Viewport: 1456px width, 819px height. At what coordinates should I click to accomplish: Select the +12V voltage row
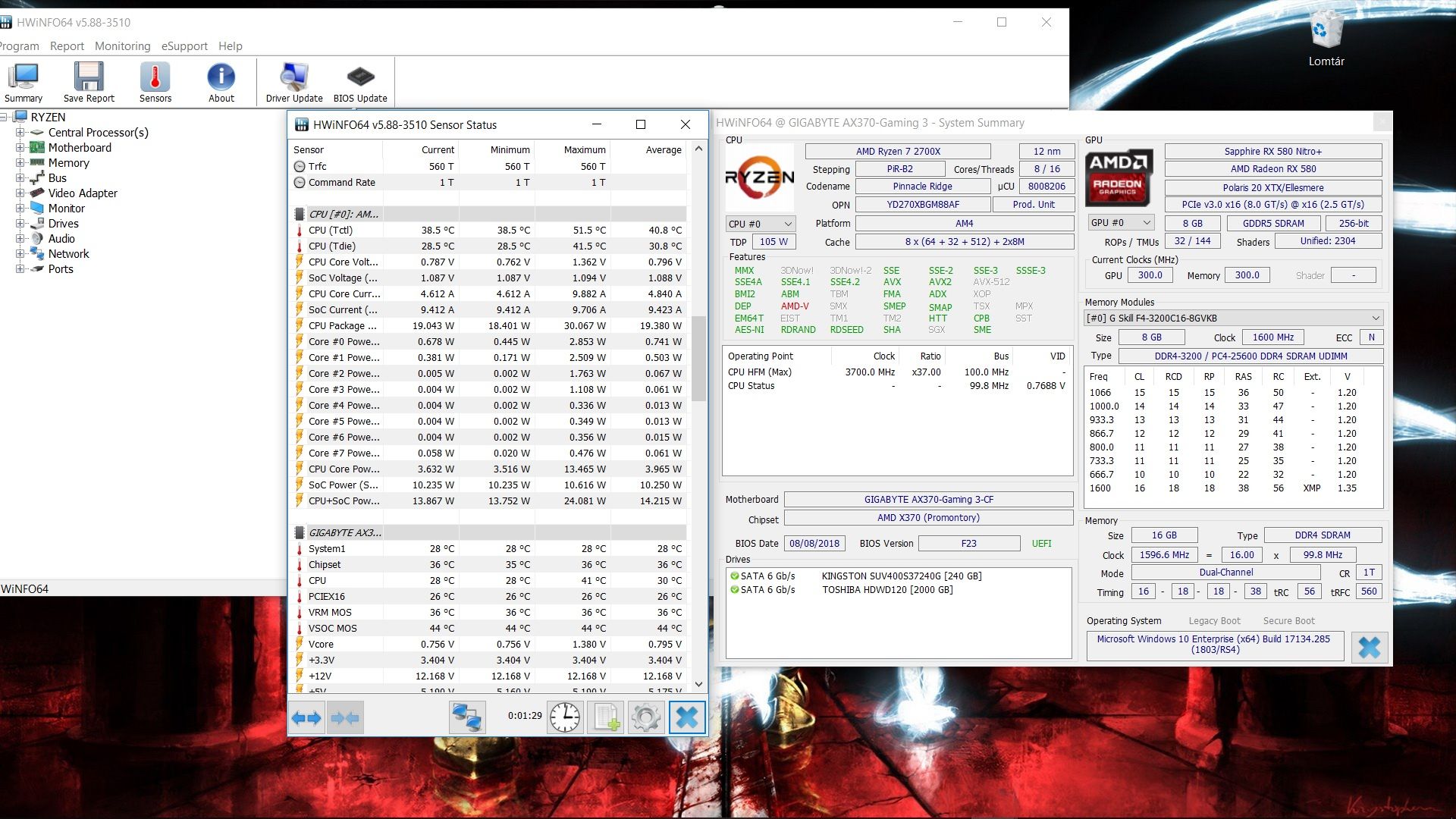489,676
